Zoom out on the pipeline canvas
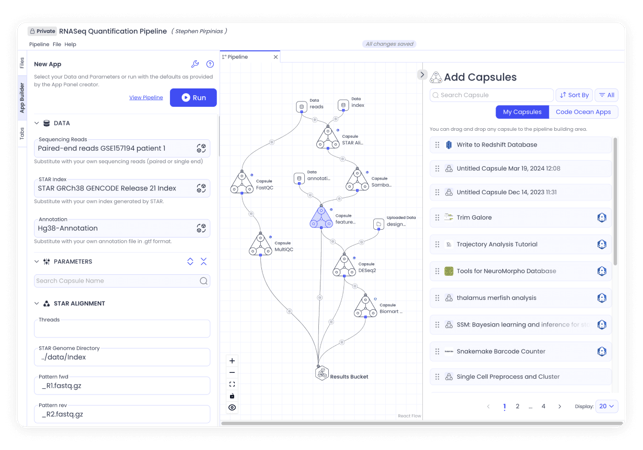The image size is (643, 450). (x=232, y=372)
